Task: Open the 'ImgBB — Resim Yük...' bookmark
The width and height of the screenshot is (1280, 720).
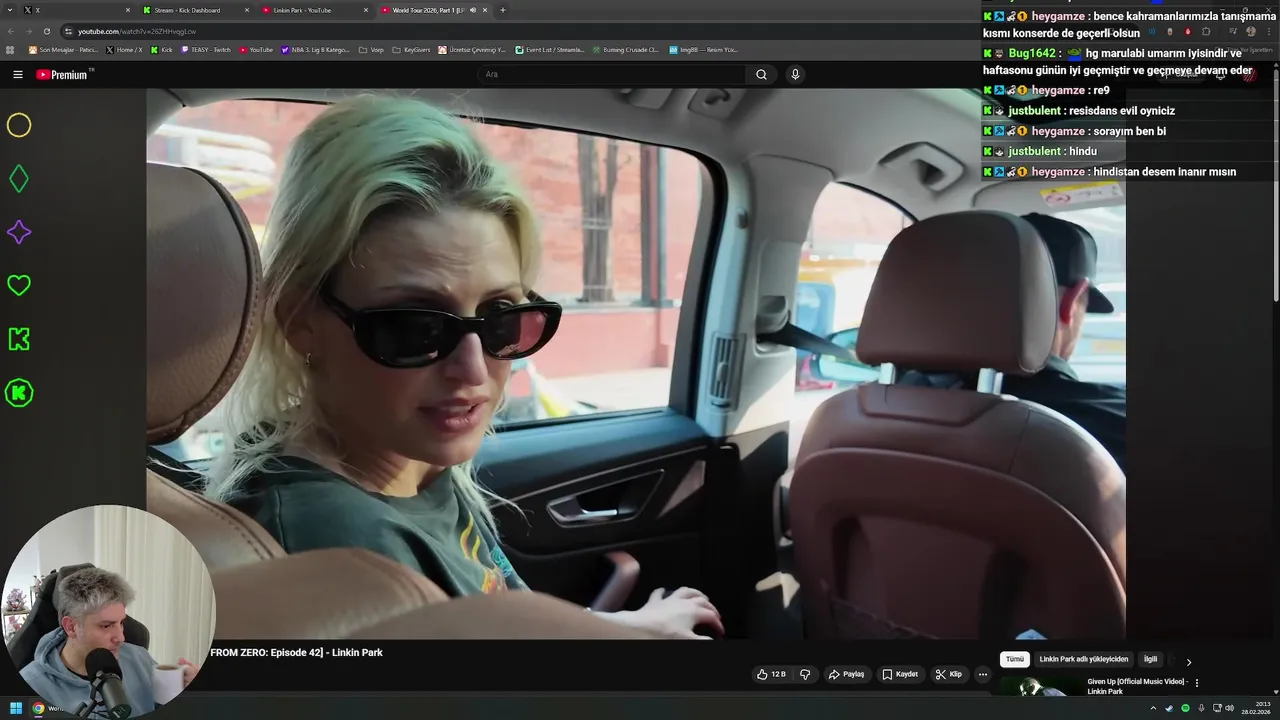Action: (703, 50)
